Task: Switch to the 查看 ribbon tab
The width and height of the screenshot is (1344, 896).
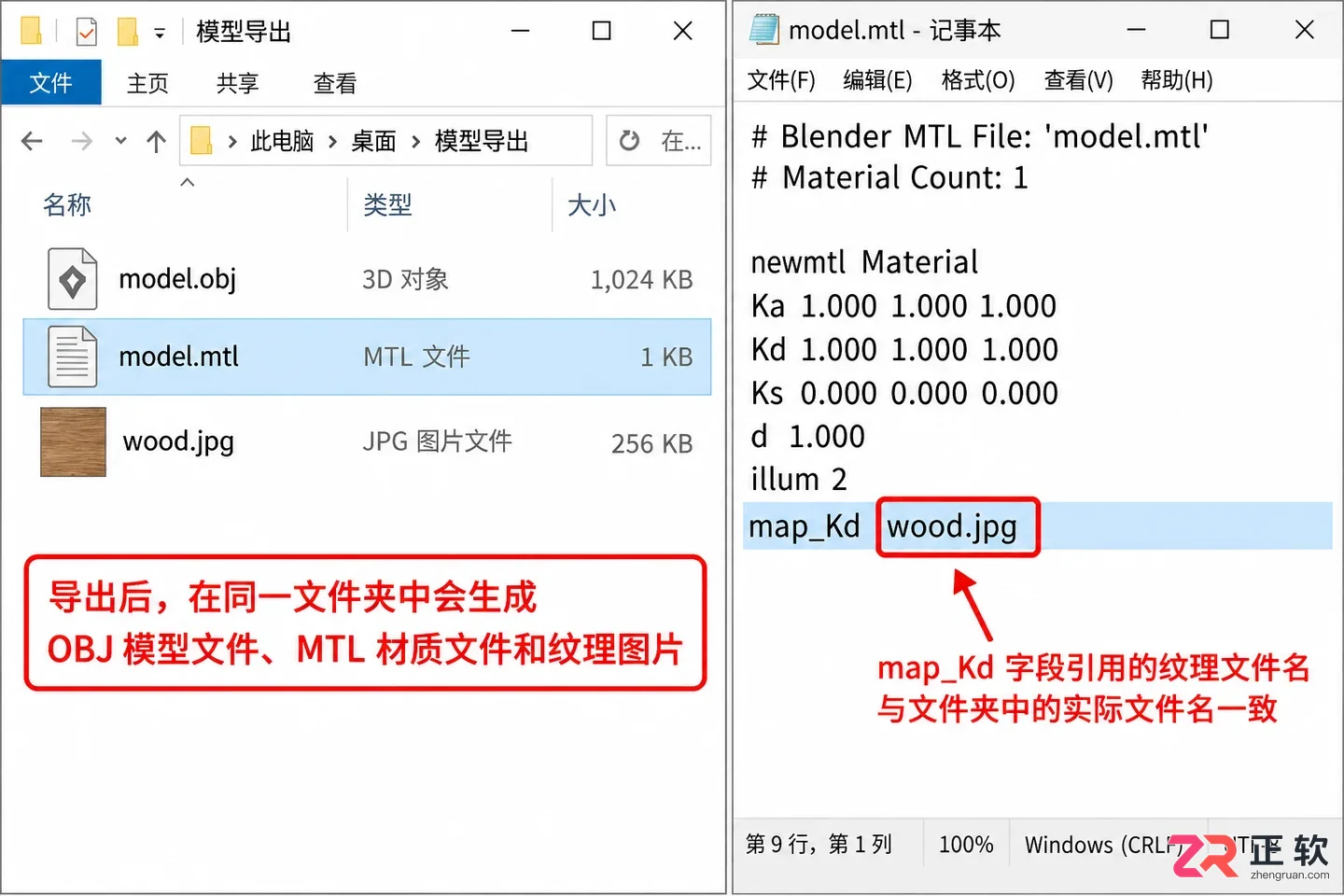Action: coord(334,84)
